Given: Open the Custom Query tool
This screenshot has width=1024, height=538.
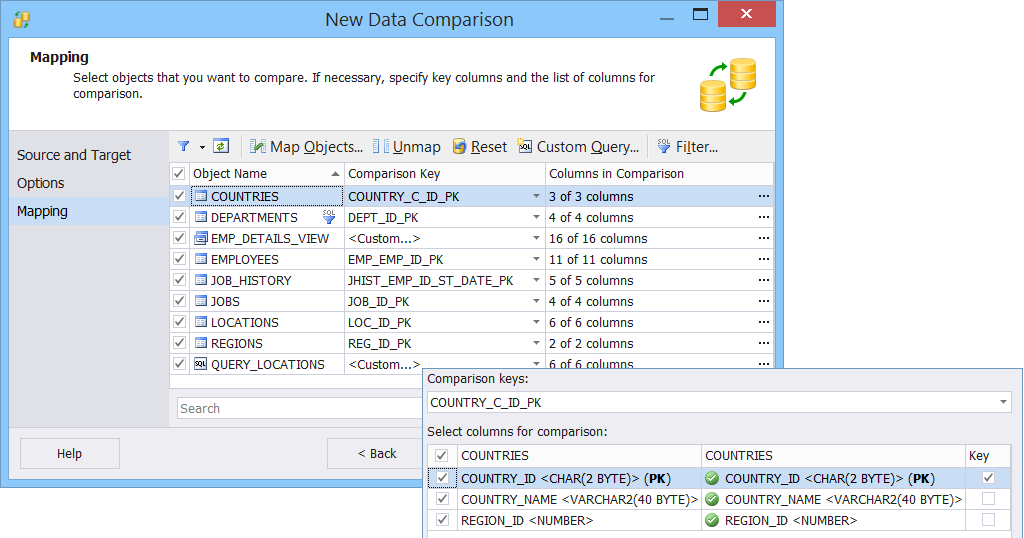Looking at the screenshot, I should pos(578,147).
